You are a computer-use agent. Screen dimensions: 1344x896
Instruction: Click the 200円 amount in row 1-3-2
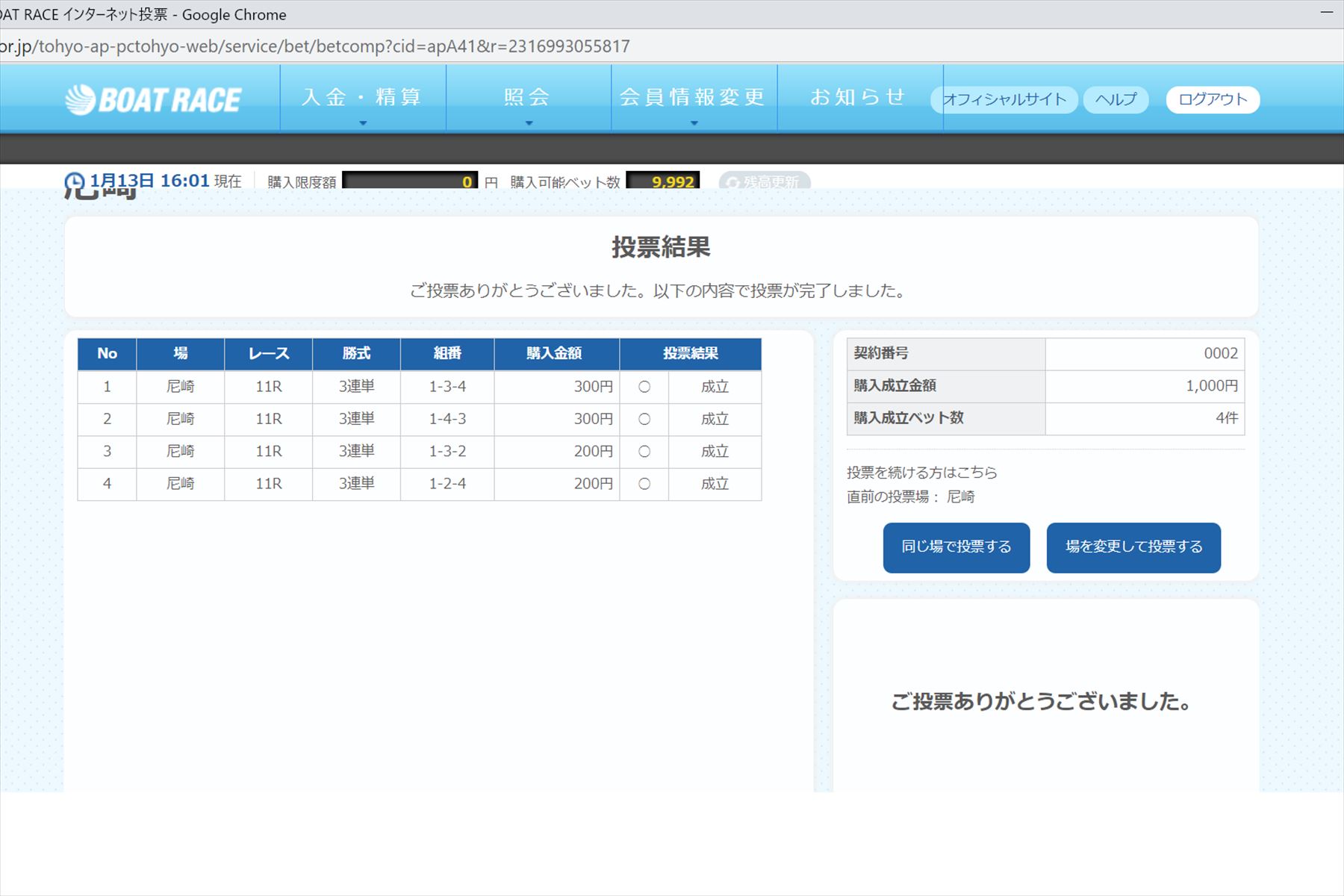pyautogui.click(x=593, y=451)
